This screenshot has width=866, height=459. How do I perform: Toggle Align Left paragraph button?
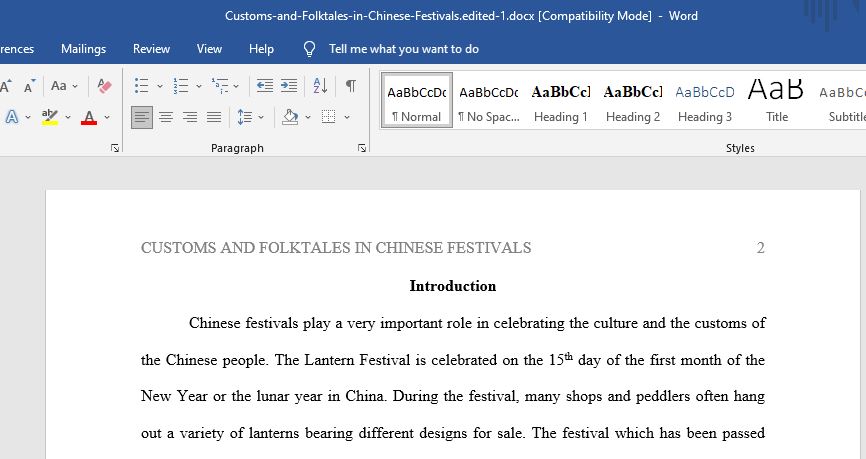[142, 117]
